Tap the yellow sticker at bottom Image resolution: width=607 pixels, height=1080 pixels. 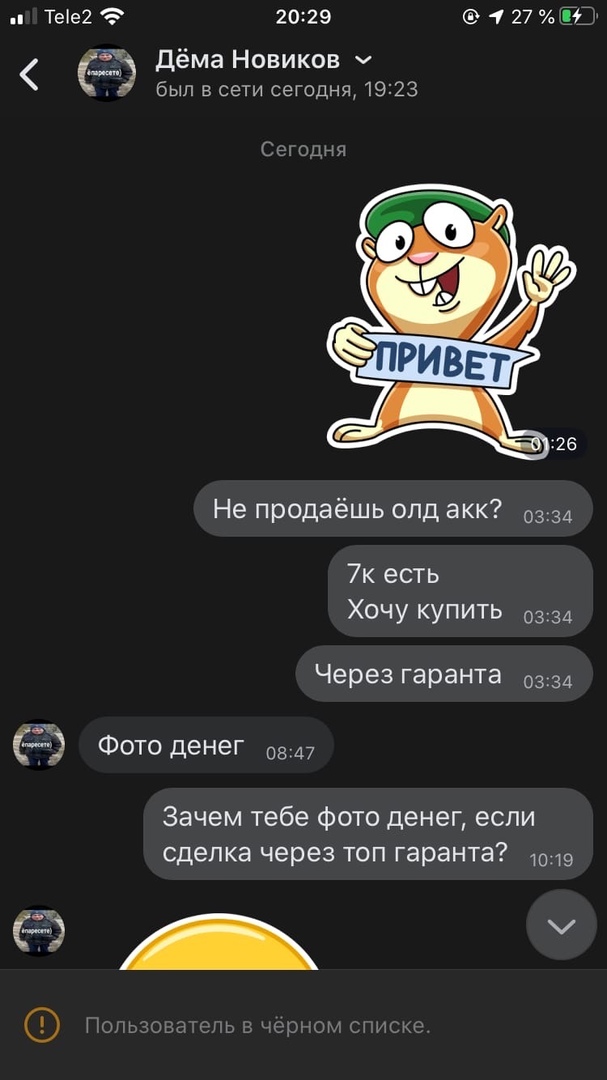tap(219, 942)
